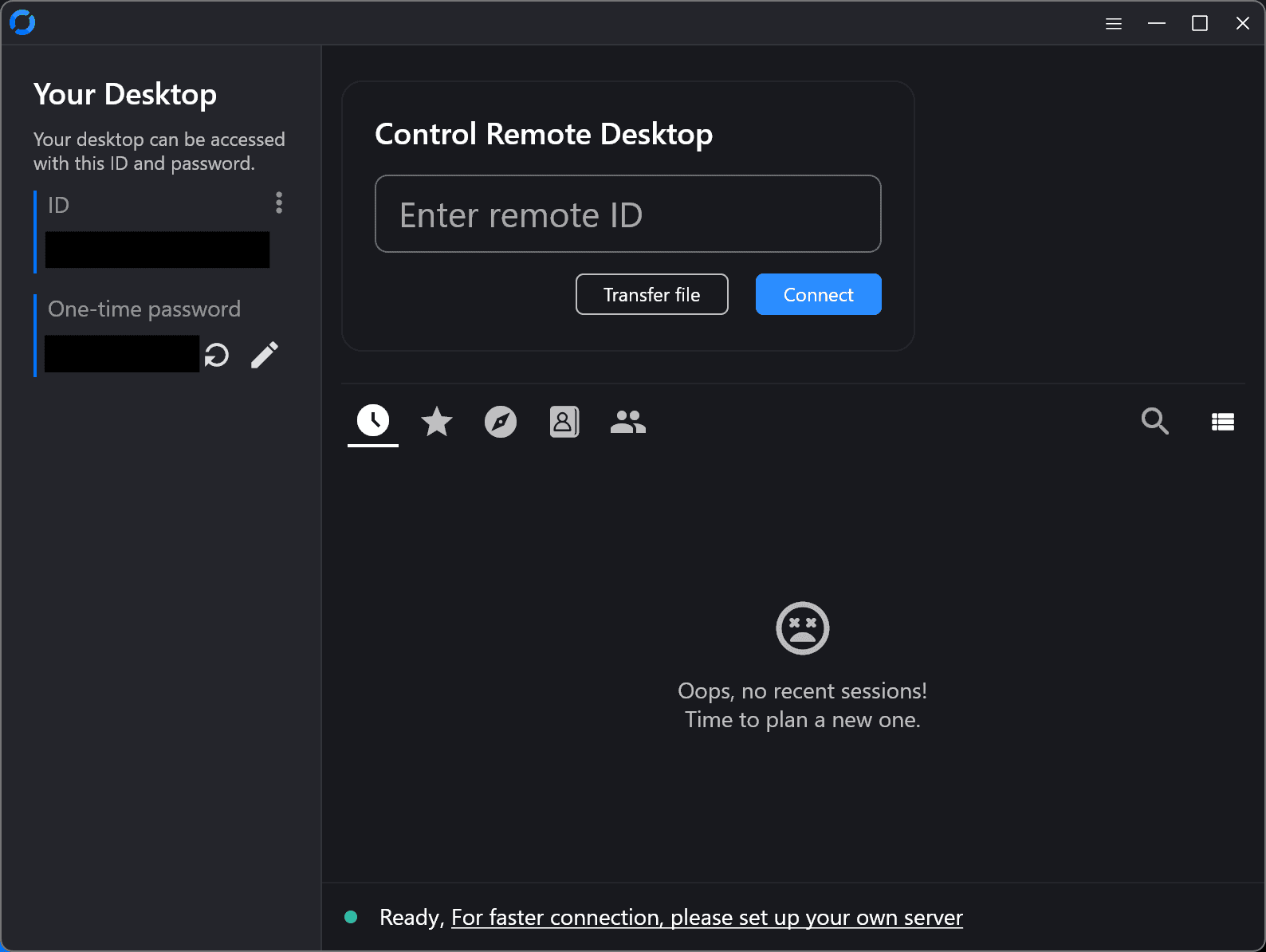This screenshot has height=952, width=1266.
Task: Maximize the RustDesk window
Action: [x=1200, y=24]
